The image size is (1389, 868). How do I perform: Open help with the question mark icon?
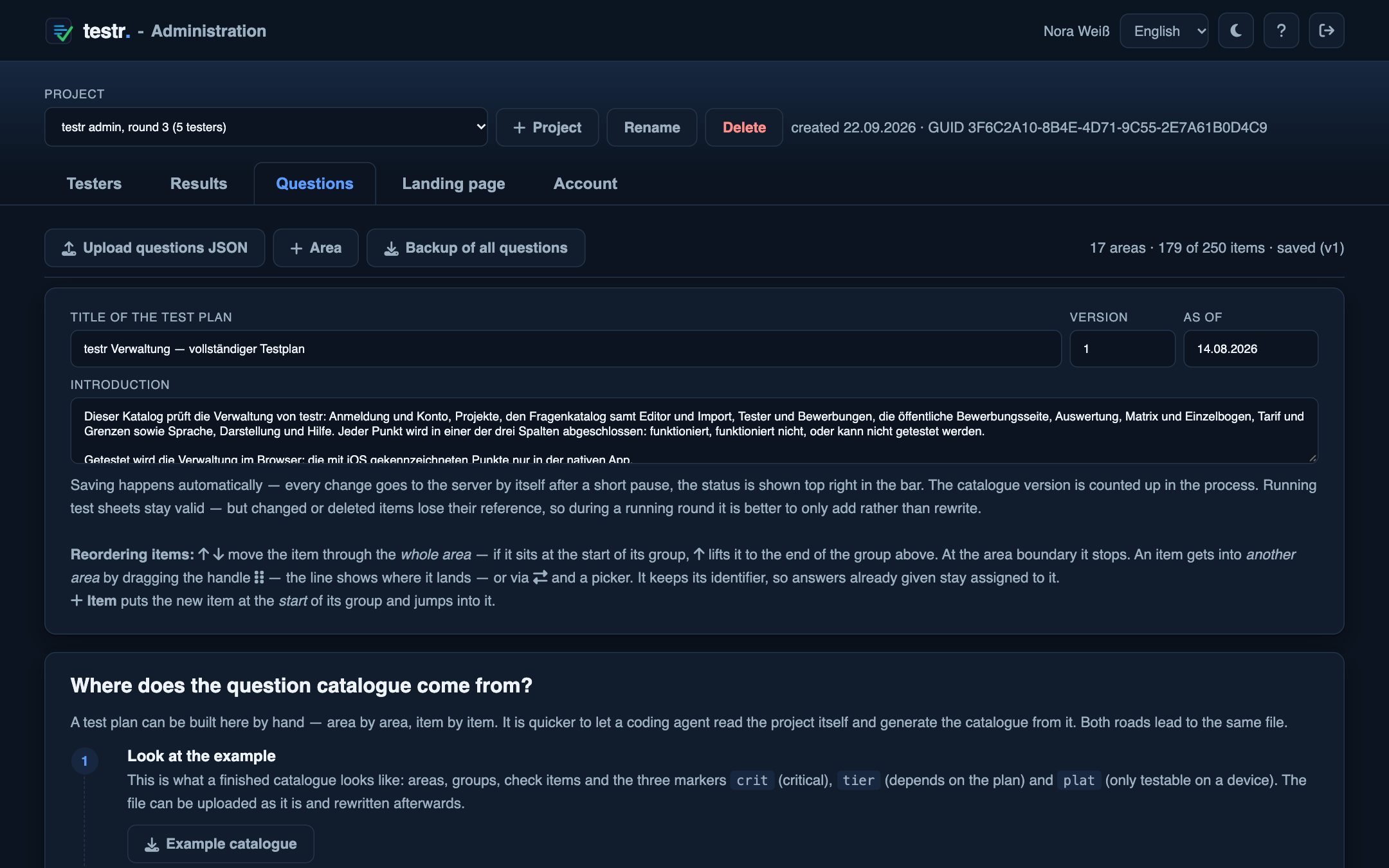[1281, 31]
